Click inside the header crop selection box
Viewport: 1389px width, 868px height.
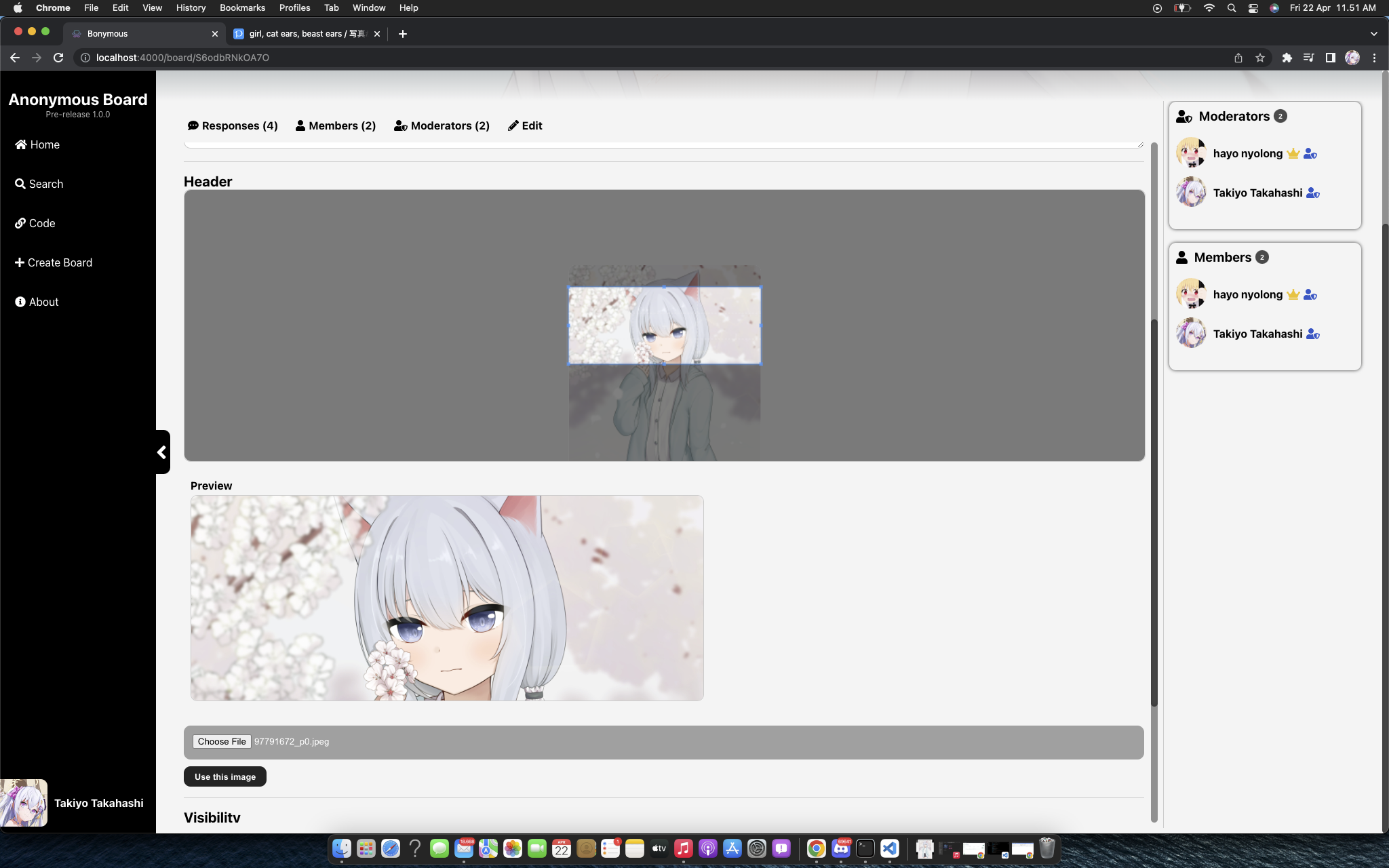[x=664, y=325]
